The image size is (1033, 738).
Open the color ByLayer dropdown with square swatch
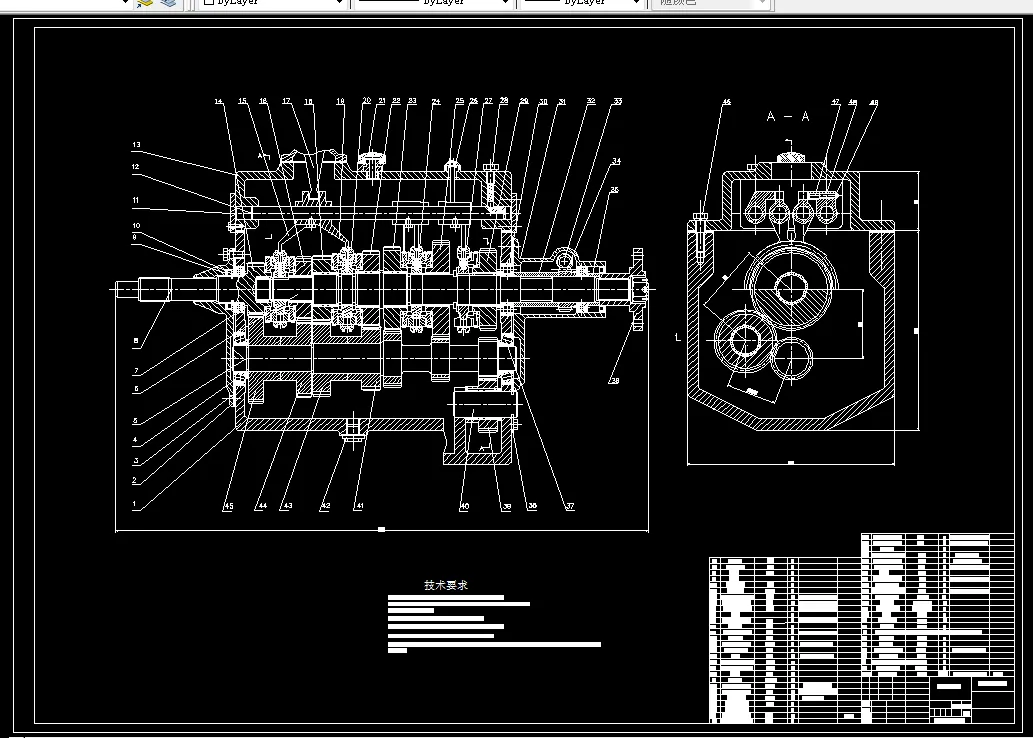[273, 3]
